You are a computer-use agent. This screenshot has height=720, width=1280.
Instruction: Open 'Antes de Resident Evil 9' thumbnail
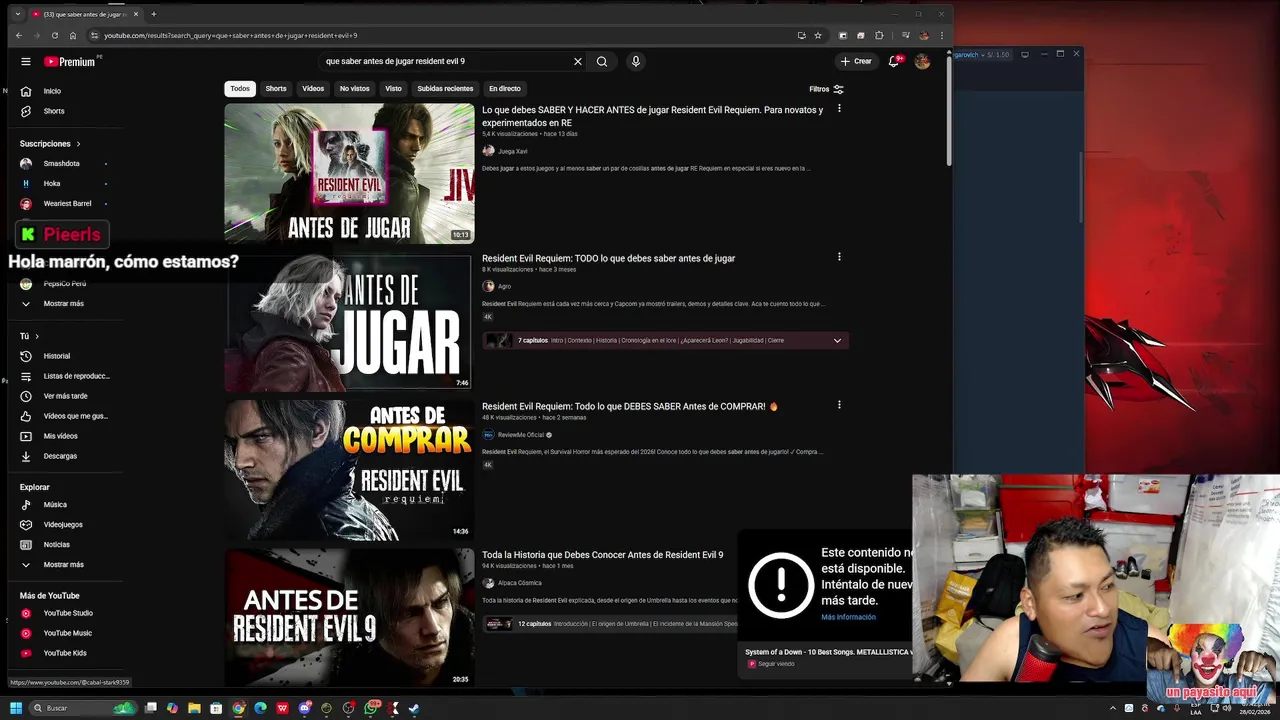349,617
